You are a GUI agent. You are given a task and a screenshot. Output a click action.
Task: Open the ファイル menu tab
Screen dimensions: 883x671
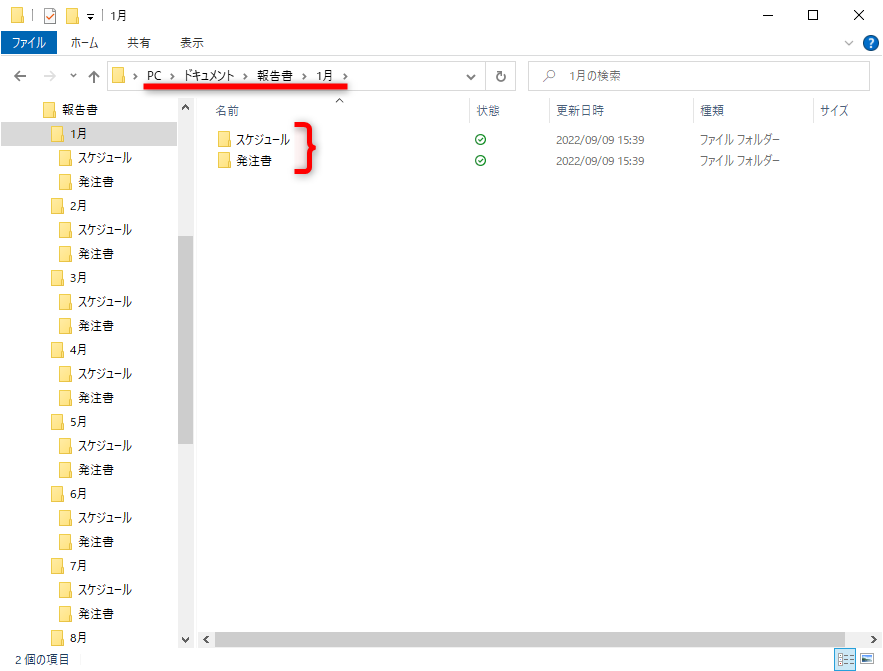(x=29, y=43)
